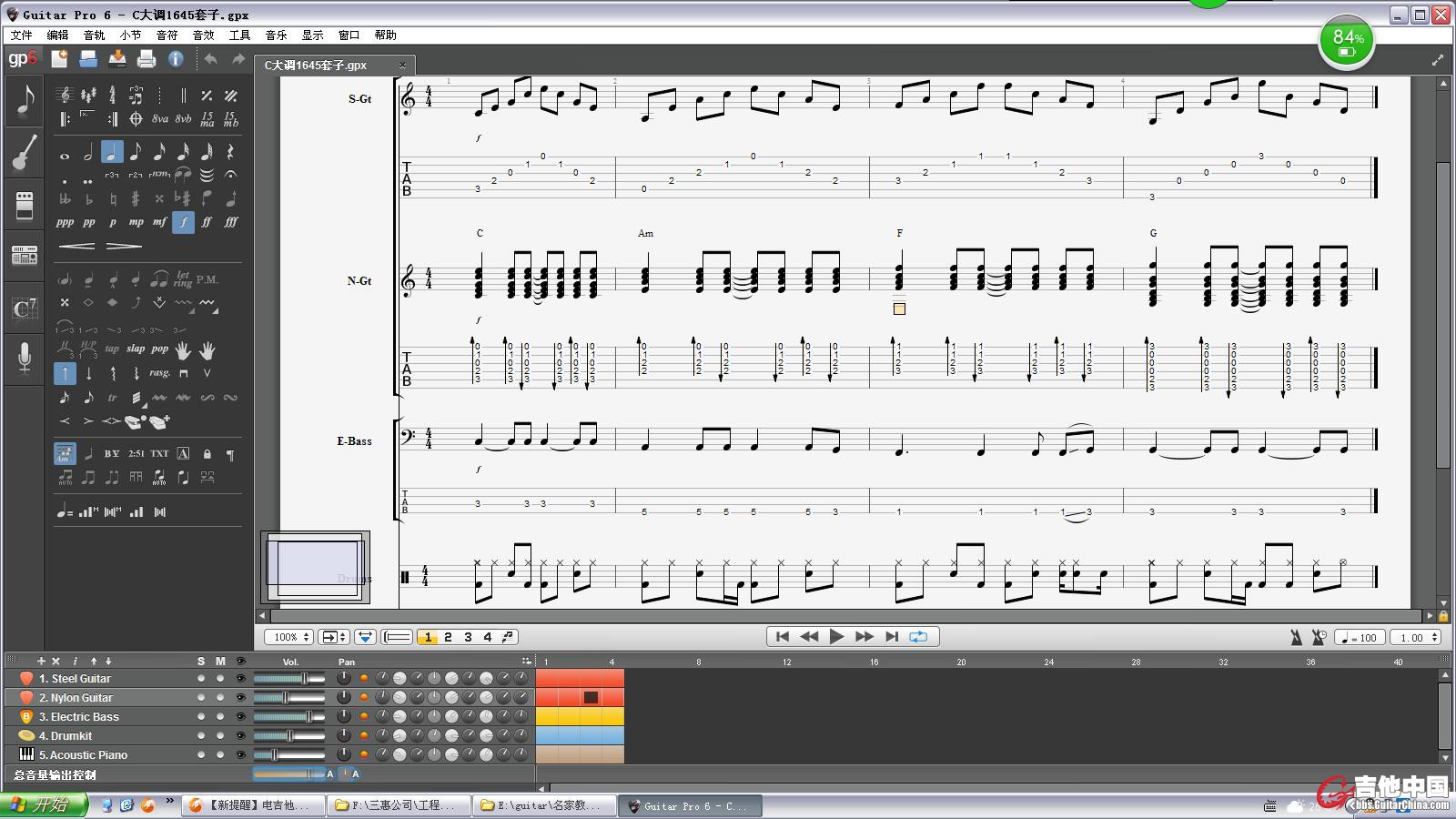Open the note edition panel tab

pos(25,100)
